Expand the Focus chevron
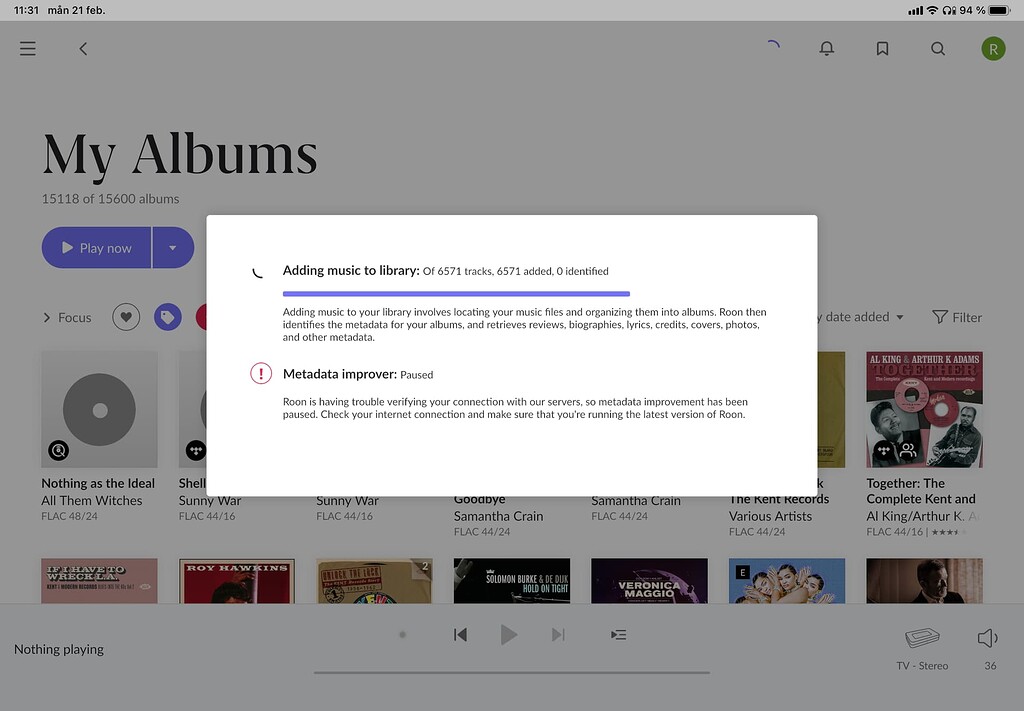The height and width of the screenshot is (711, 1024). 47,318
